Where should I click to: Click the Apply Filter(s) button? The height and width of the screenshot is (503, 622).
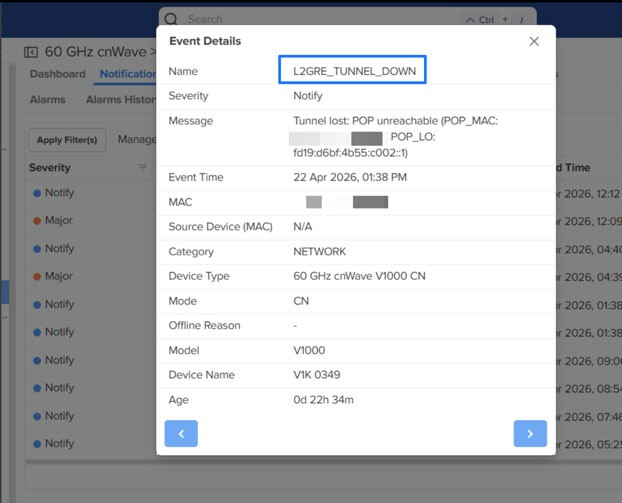67,140
